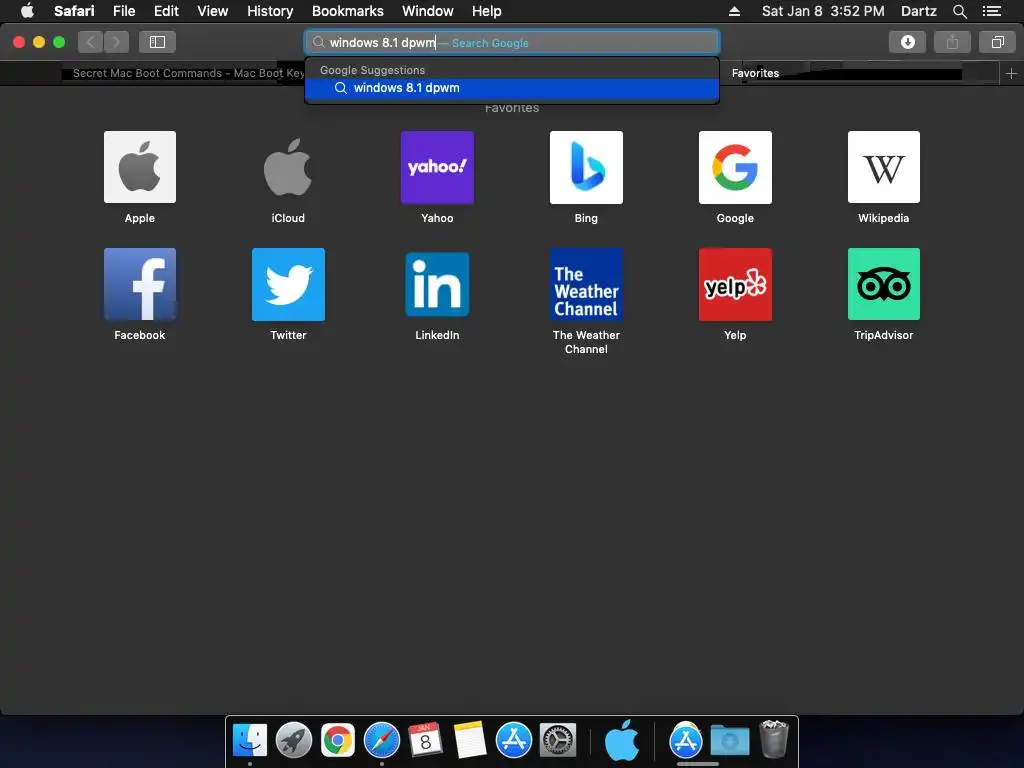Image resolution: width=1024 pixels, height=768 pixels.
Task: Open the Apple system menu
Action: [x=27, y=10]
